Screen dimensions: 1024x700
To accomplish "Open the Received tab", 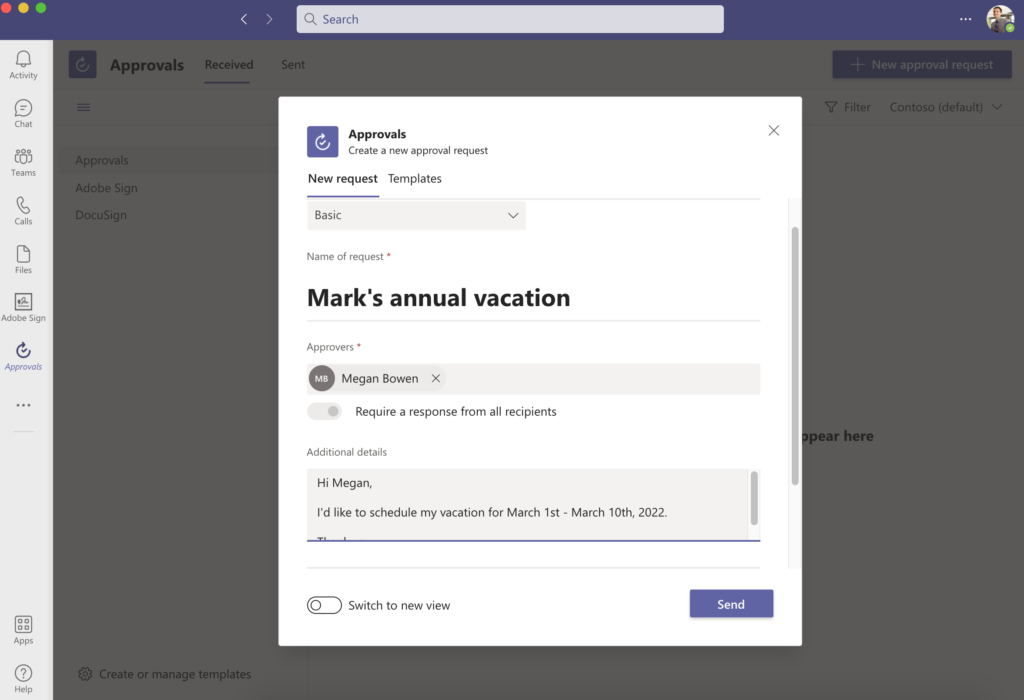I will click(x=229, y=65).
